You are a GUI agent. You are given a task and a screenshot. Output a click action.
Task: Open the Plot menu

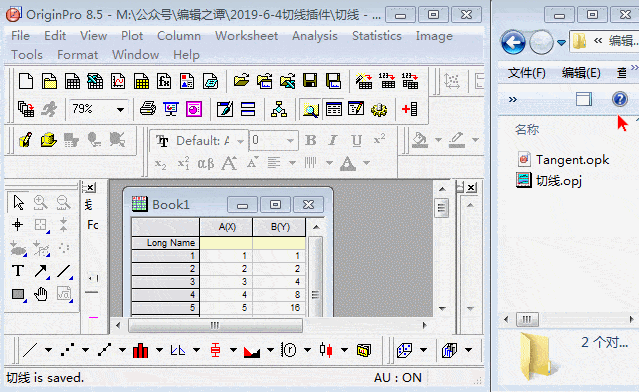click(132, 36)
